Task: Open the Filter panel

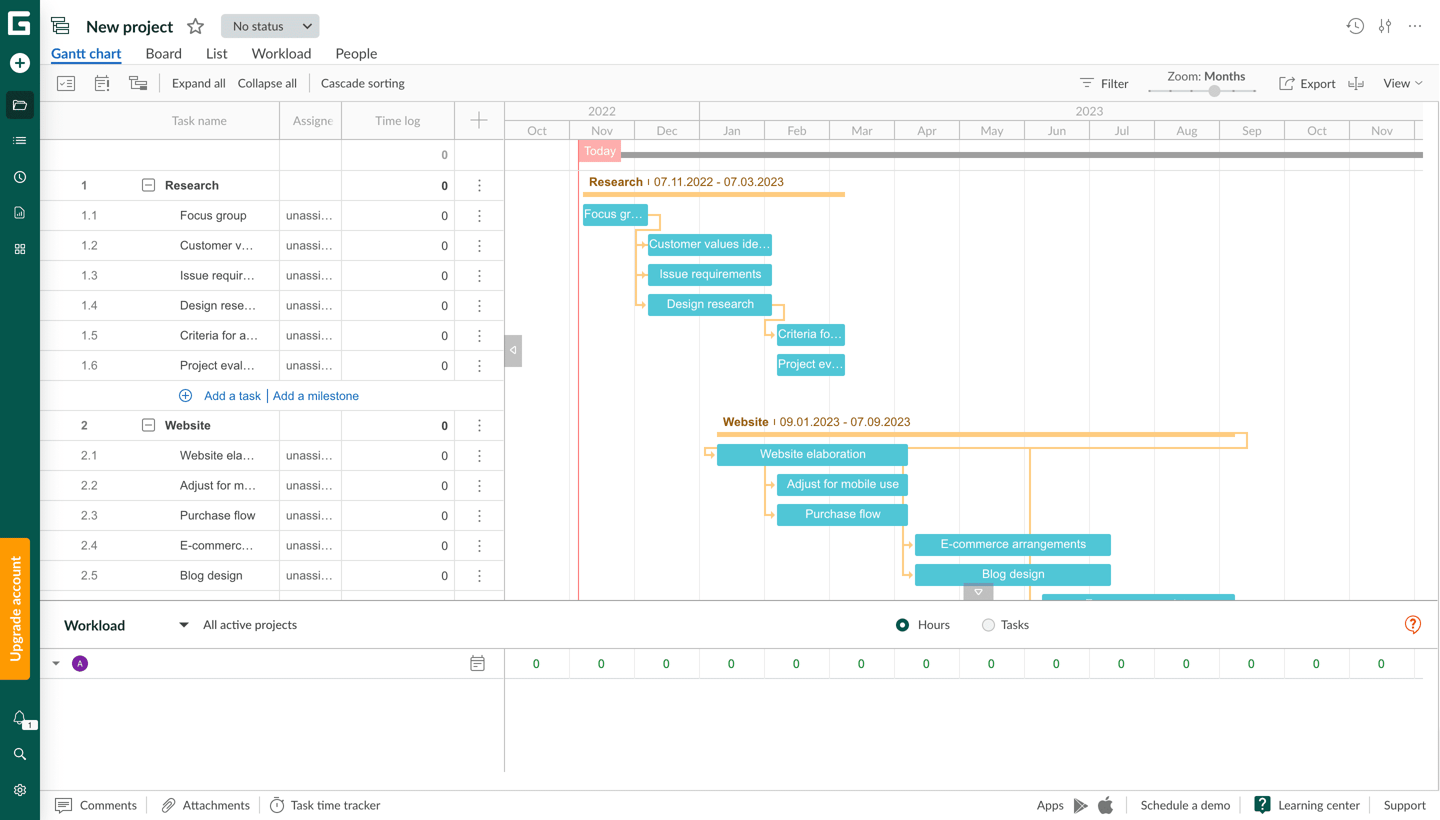Action: (x=1103, y=83)
